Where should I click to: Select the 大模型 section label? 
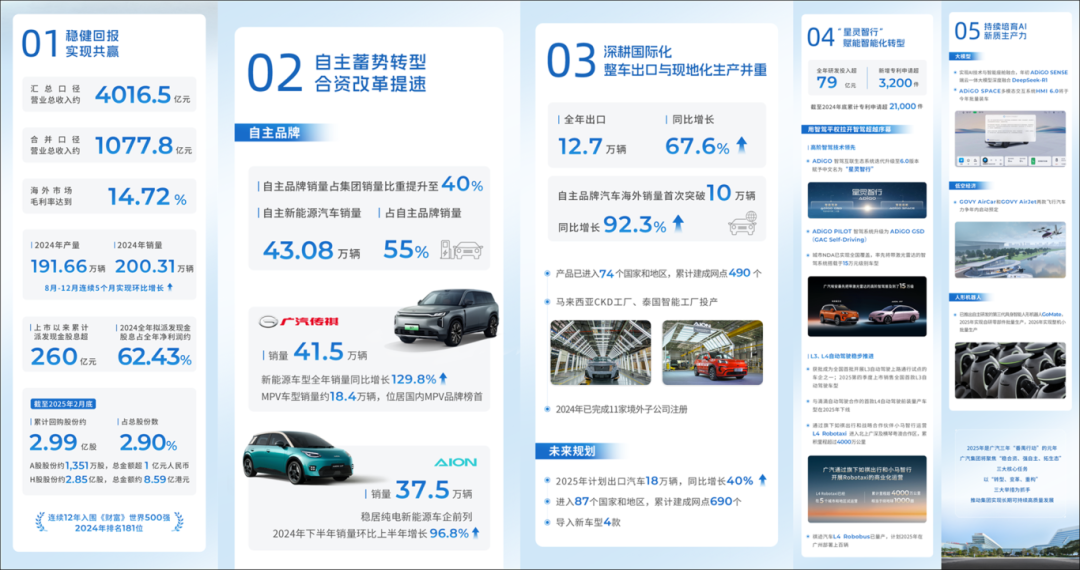coord(962,57)
